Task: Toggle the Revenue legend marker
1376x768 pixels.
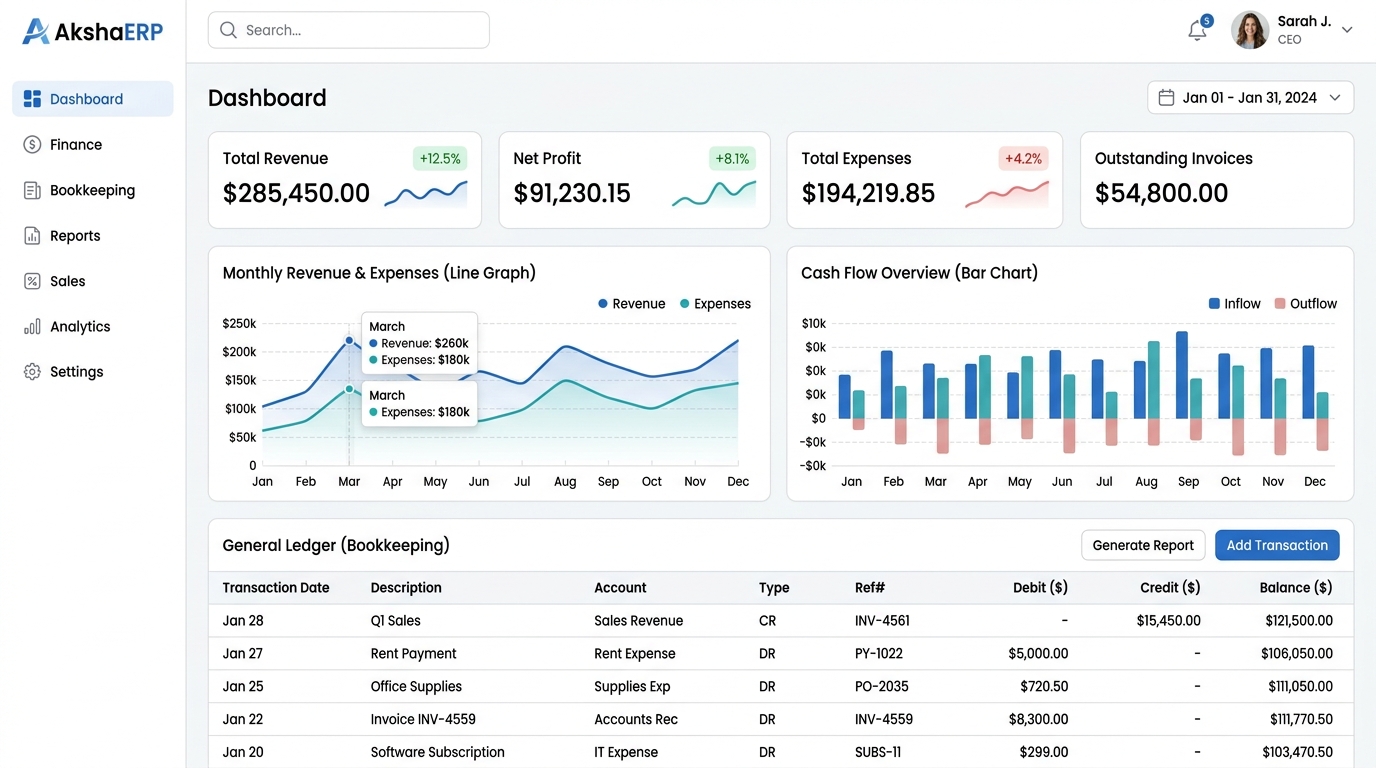Action: (x=603, y=304)
